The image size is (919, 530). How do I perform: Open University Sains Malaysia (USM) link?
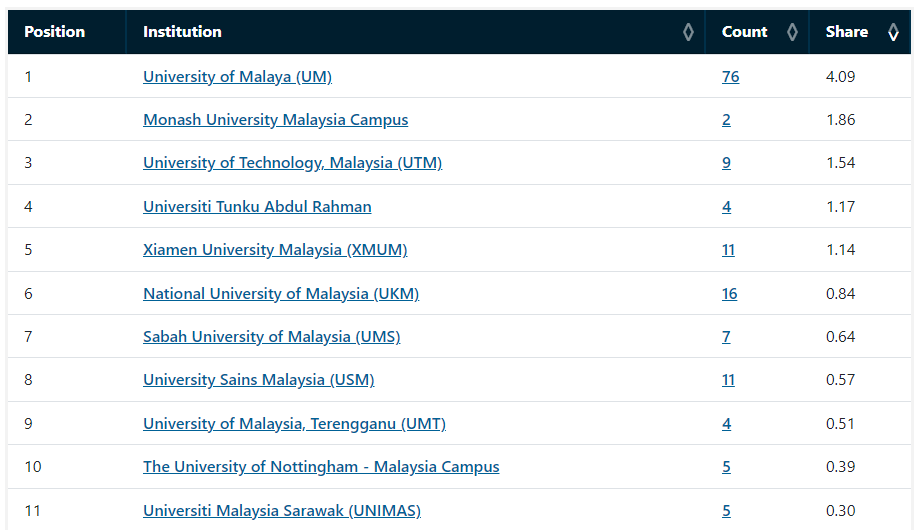click(258, 380)
